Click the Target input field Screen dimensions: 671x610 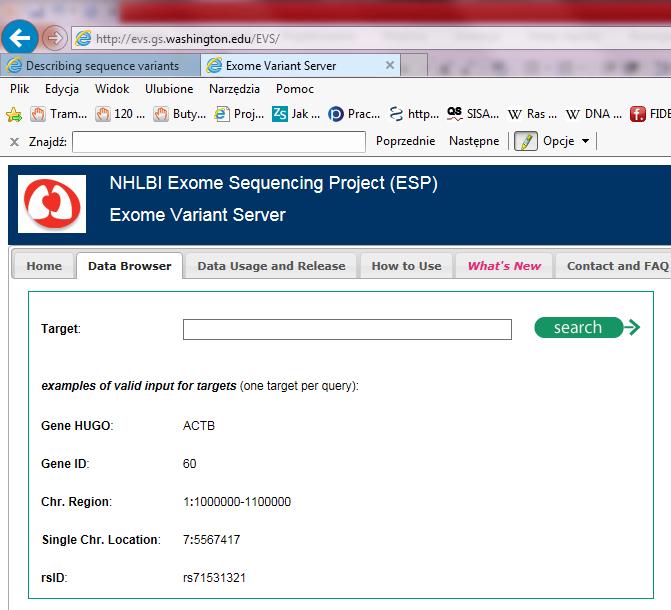tap(347, 329)
